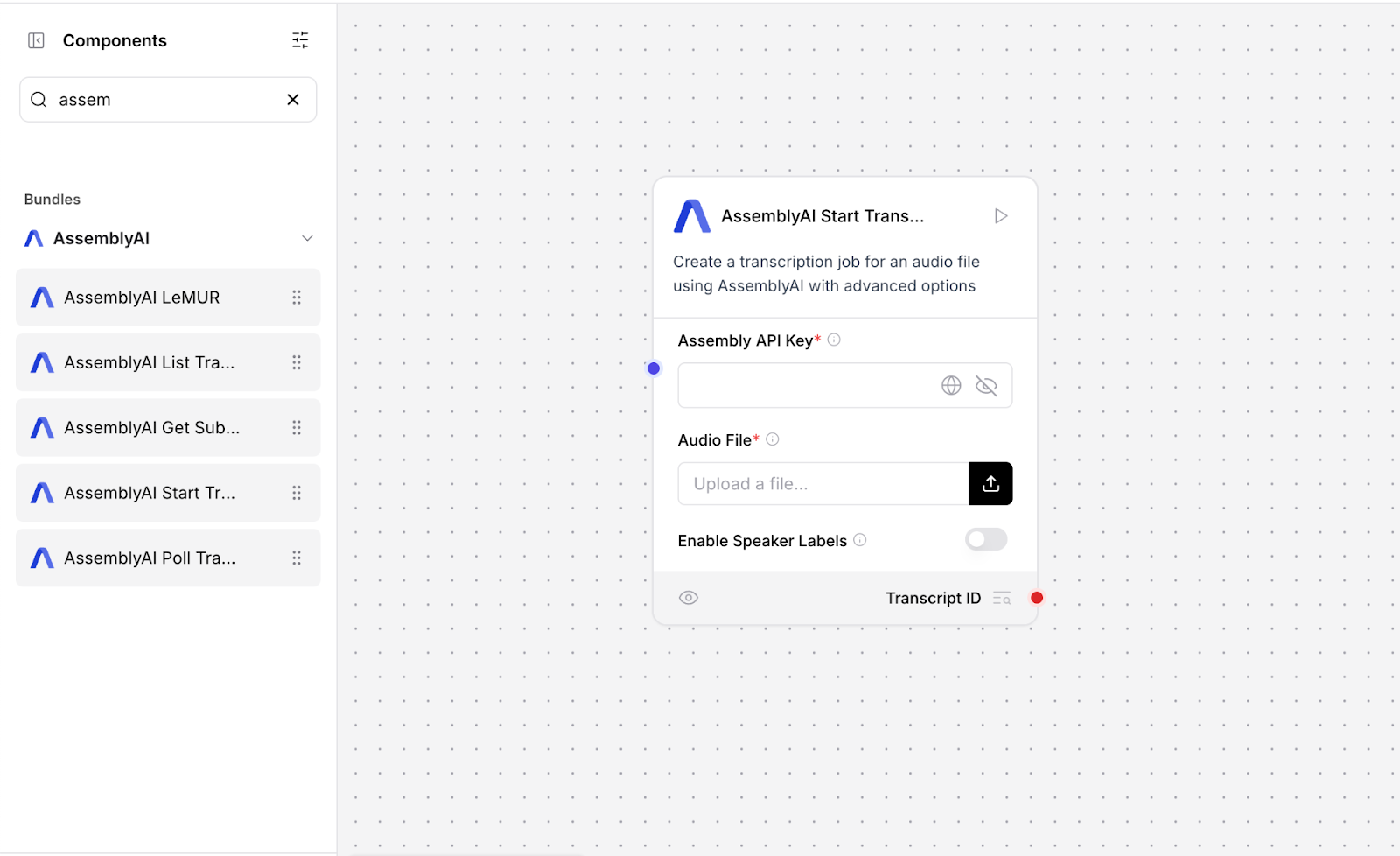Click the 'Upload a file...' field
This screenshot has height=856, width=1400.
click(823, 484)
